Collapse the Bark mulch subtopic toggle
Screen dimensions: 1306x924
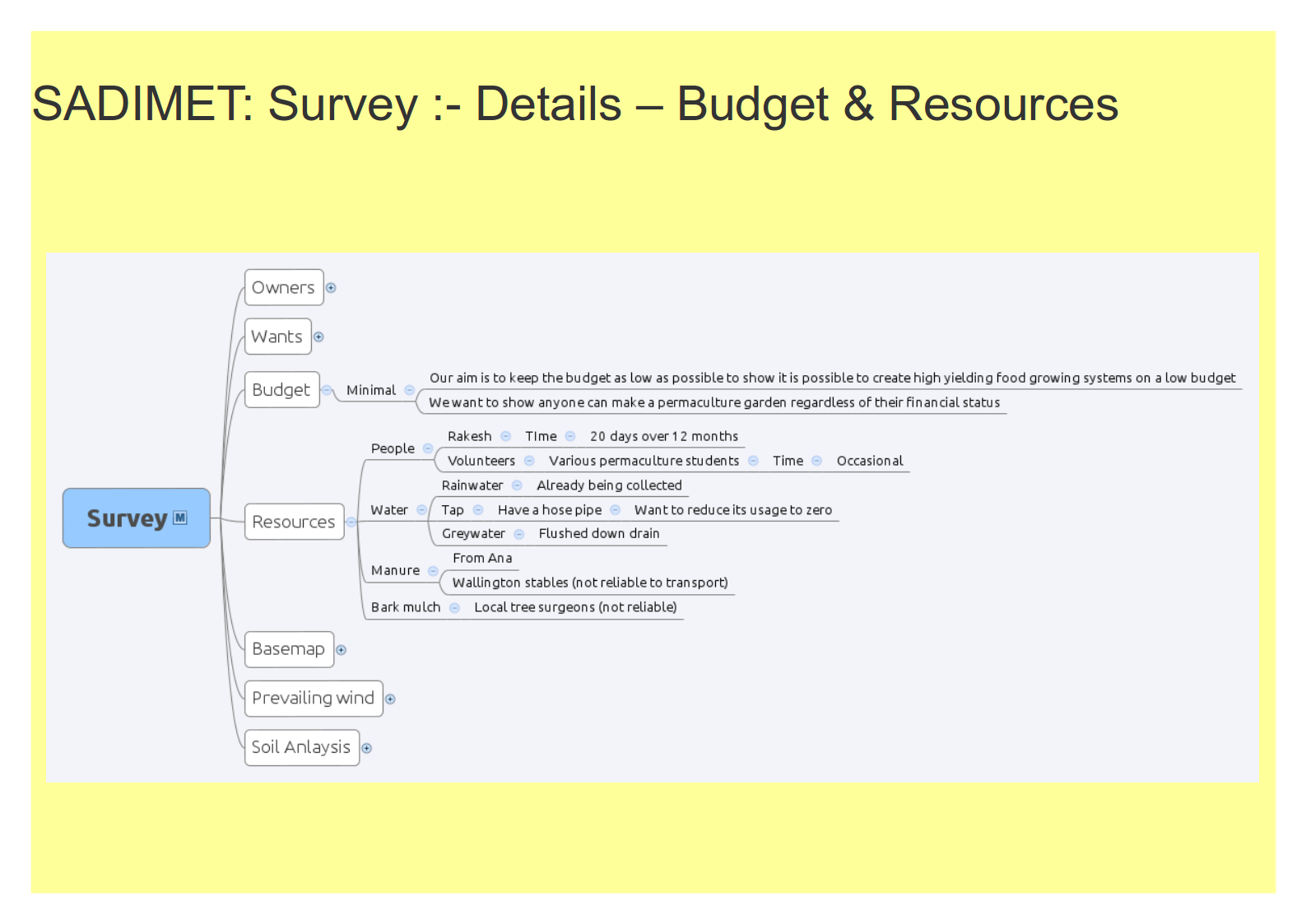454,608
